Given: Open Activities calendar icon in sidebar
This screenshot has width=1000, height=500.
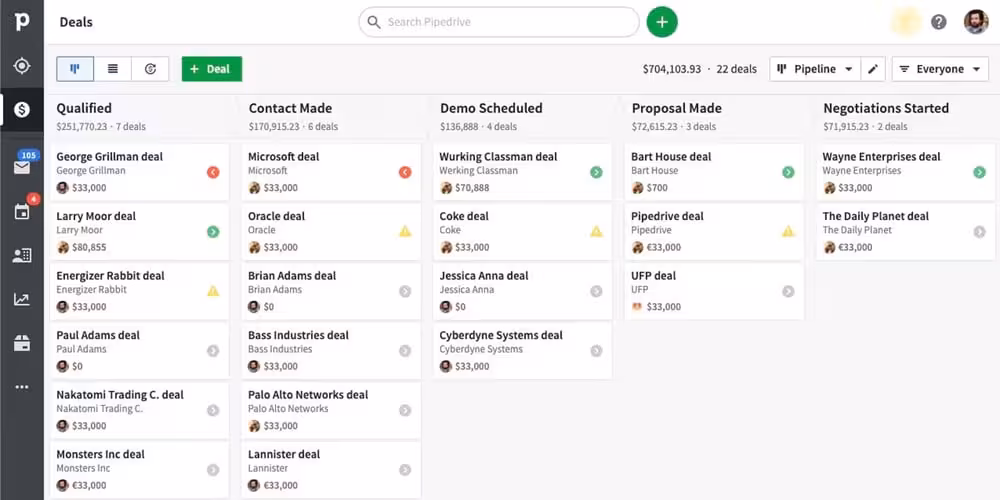Looking at the screenshot, I should coord(21,211).
